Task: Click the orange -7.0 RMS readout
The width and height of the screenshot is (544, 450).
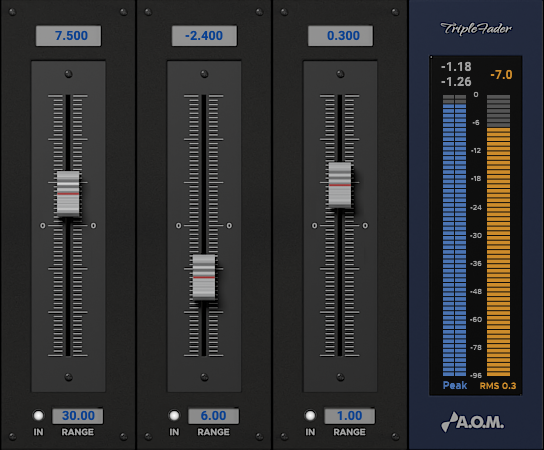Action: click(501, 75)
